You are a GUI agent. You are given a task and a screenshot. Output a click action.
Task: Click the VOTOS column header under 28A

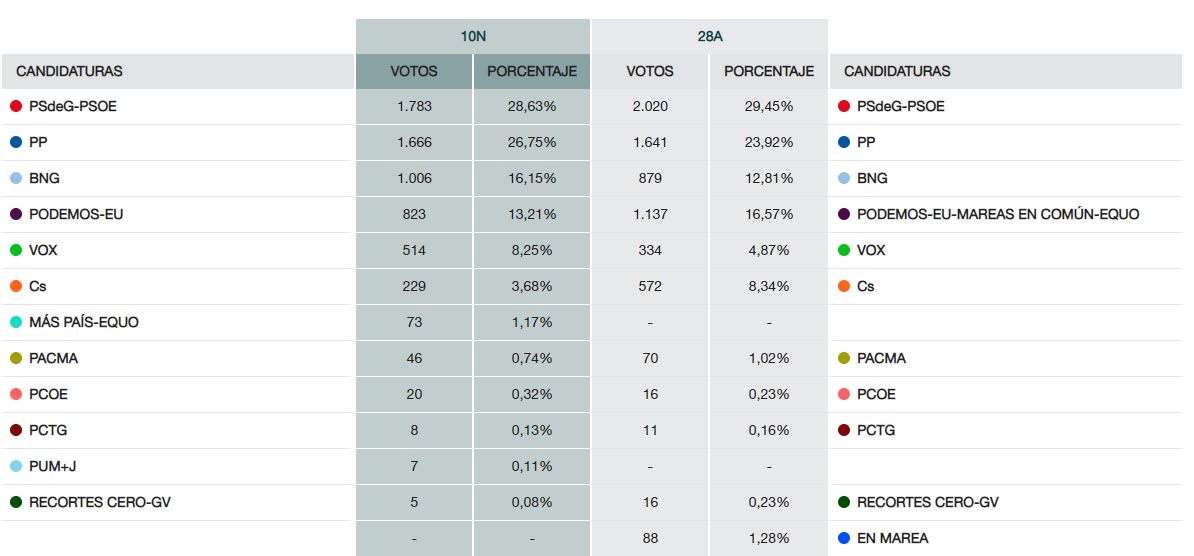(650, 71)
